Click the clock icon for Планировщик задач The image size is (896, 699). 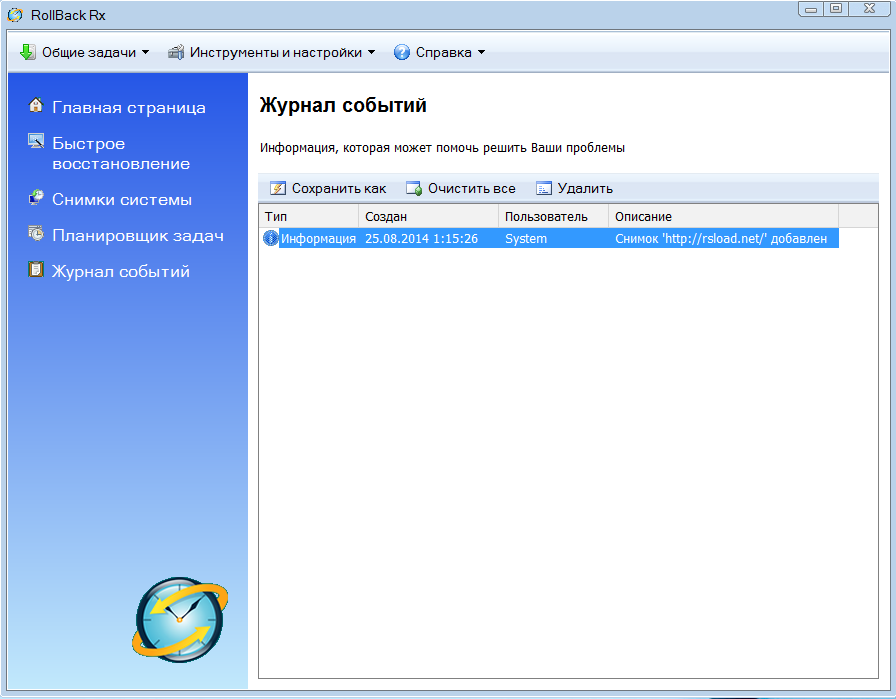(x=36, y=233)
